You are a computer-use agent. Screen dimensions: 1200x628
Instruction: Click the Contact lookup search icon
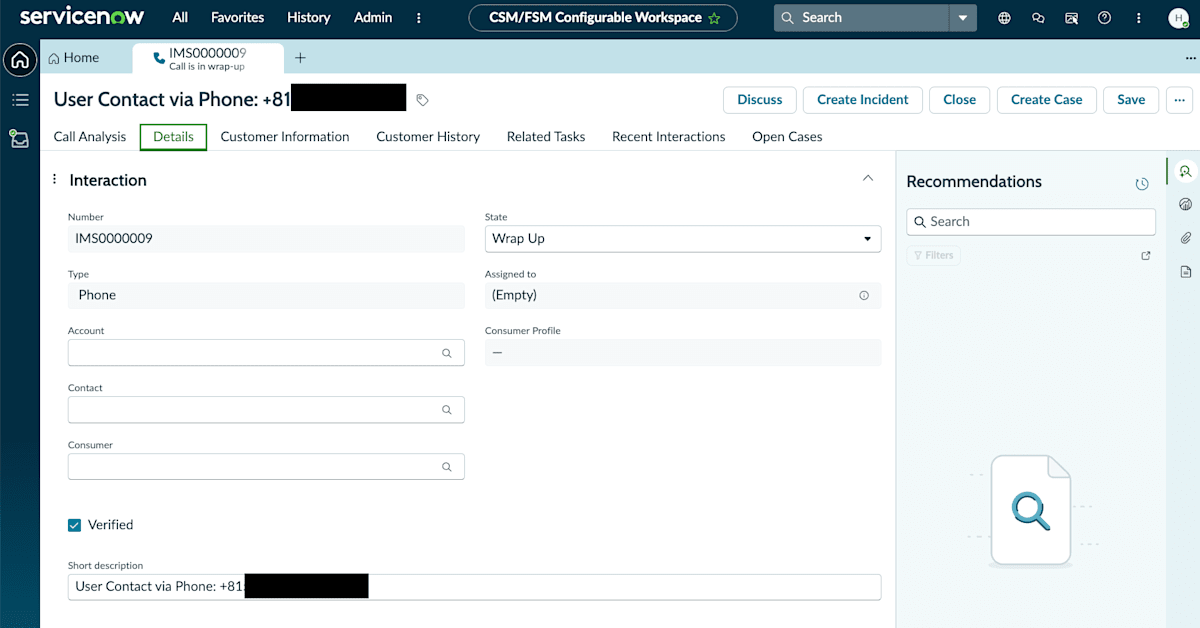447,410
